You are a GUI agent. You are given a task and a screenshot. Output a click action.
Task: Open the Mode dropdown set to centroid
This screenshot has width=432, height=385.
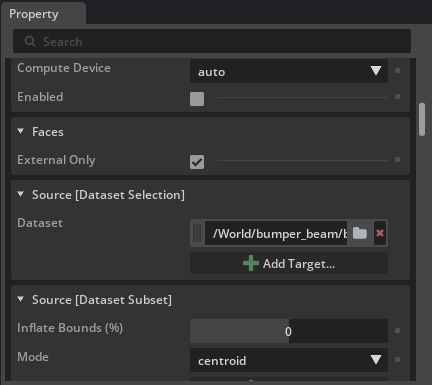(x=289, y=360)
